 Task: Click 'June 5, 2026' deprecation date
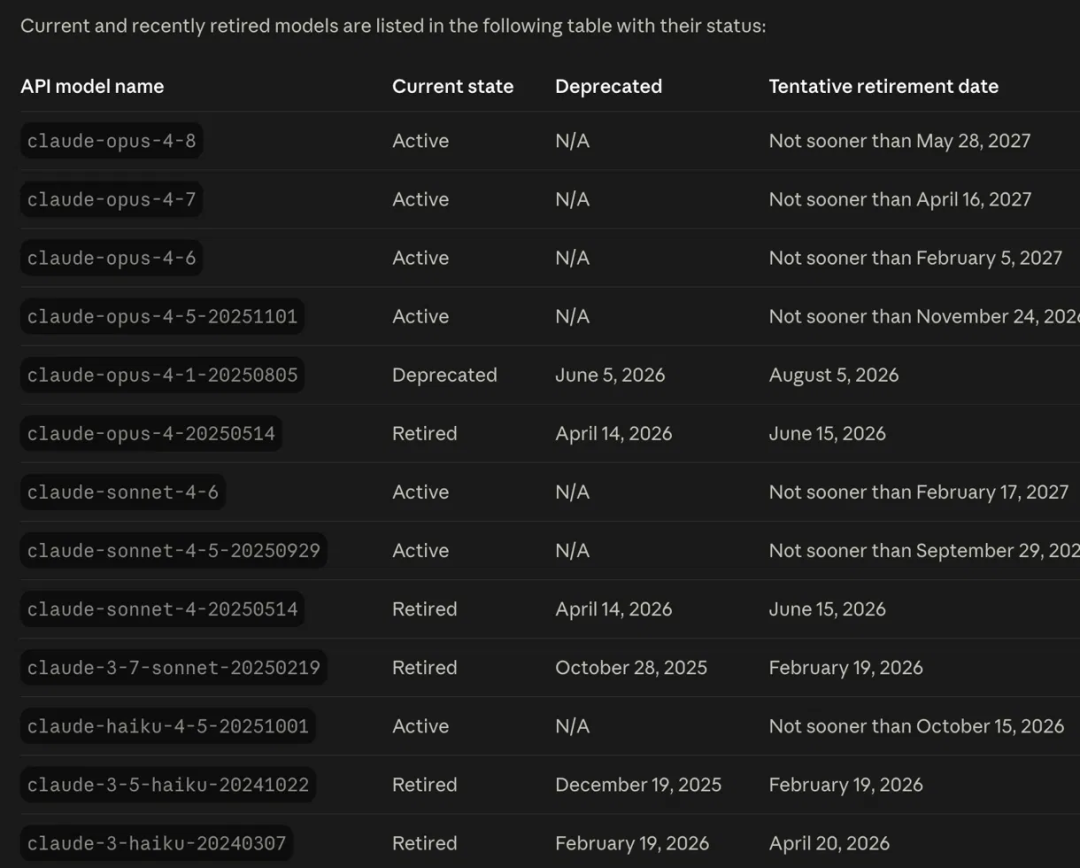pyautogui.click(x=610, y=375)
